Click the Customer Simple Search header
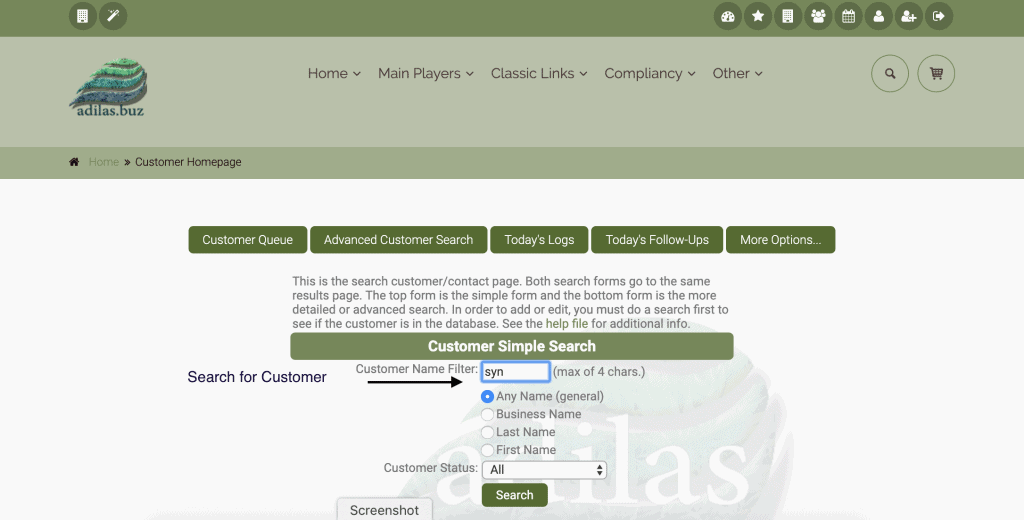 (511, 346)
